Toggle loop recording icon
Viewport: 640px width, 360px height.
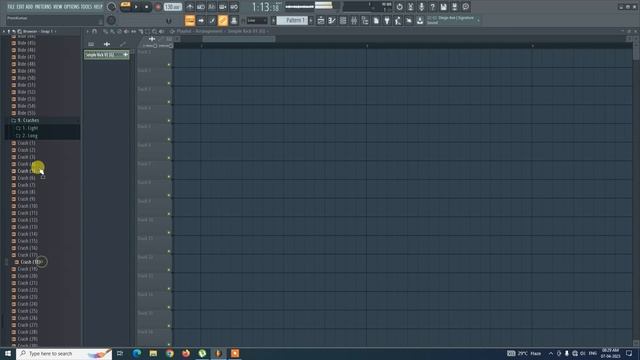point(234,7)
